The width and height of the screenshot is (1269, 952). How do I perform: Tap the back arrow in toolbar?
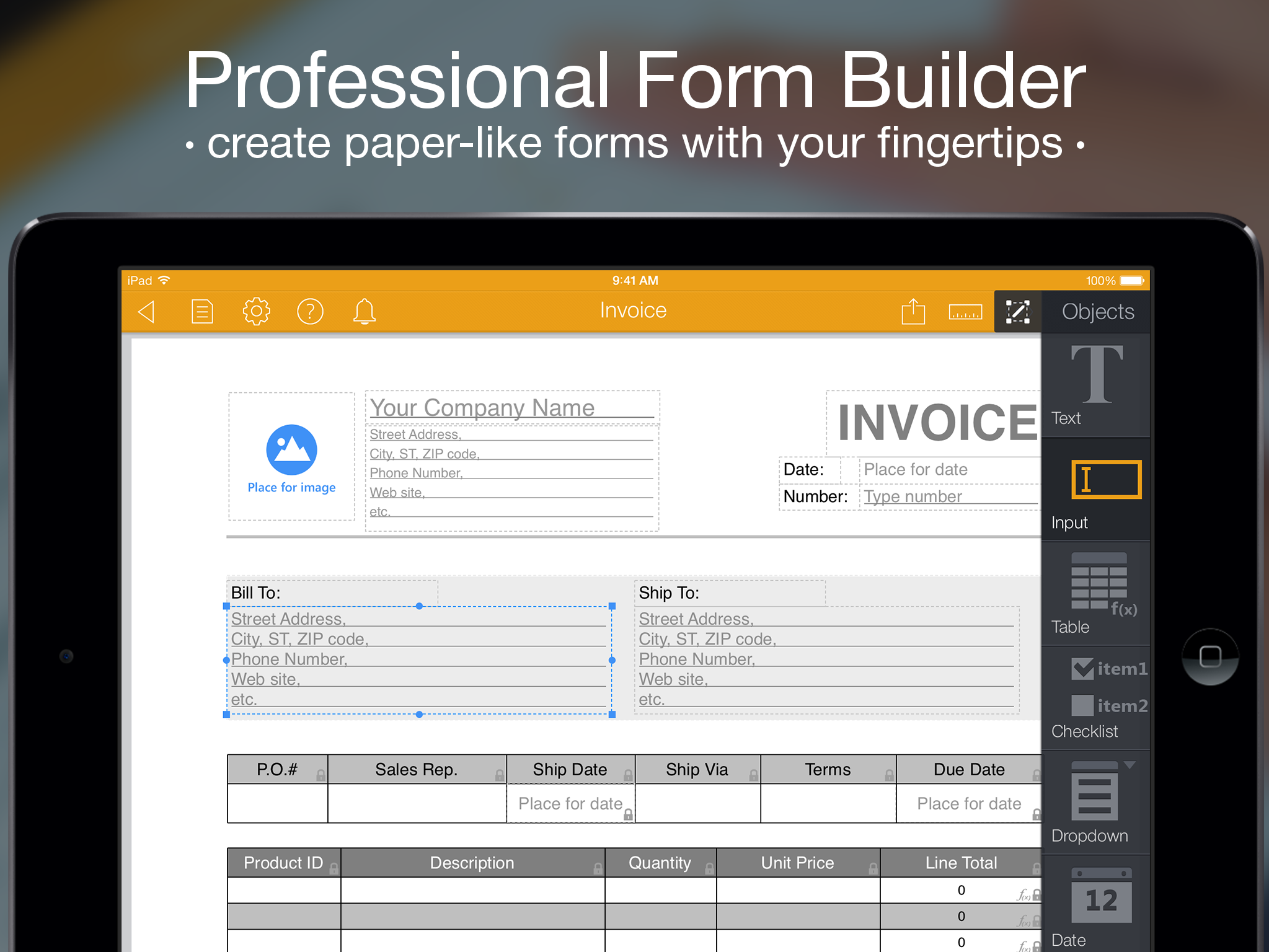146,311
